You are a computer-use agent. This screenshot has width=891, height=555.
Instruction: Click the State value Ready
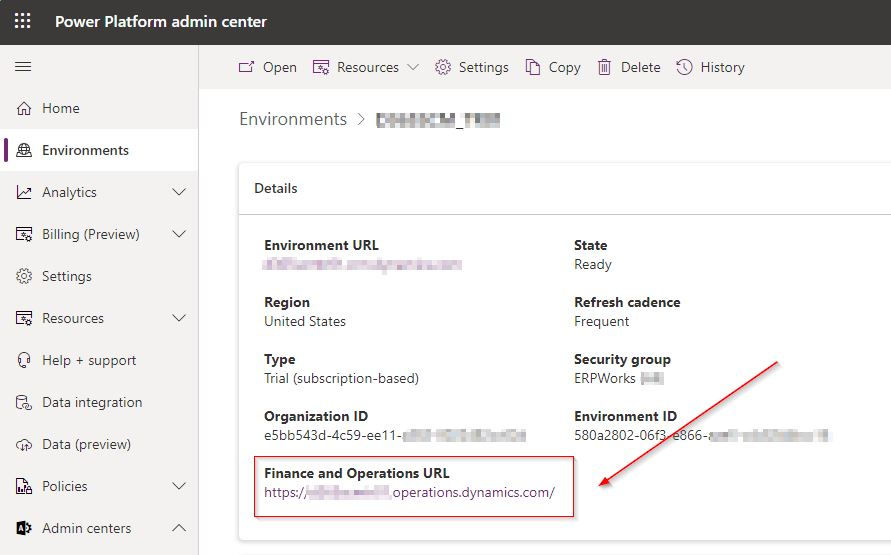pyautogui.click(x=593, y=265)
